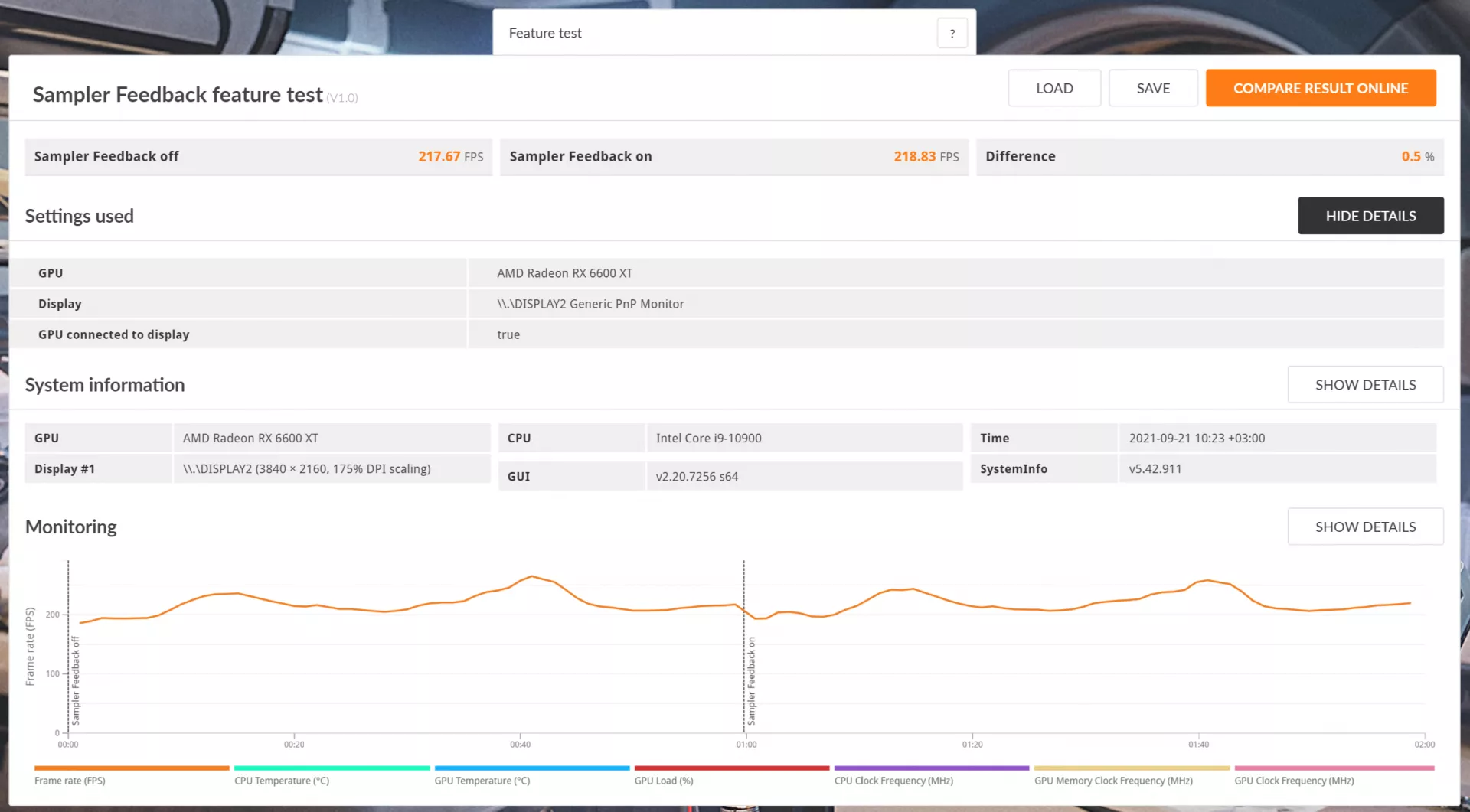Click Compare Result Online button
Screen dimensions: 1470x812
1321,88
